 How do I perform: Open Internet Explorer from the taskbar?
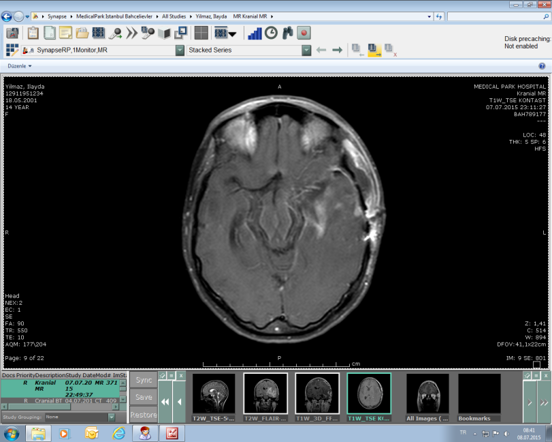118,434
